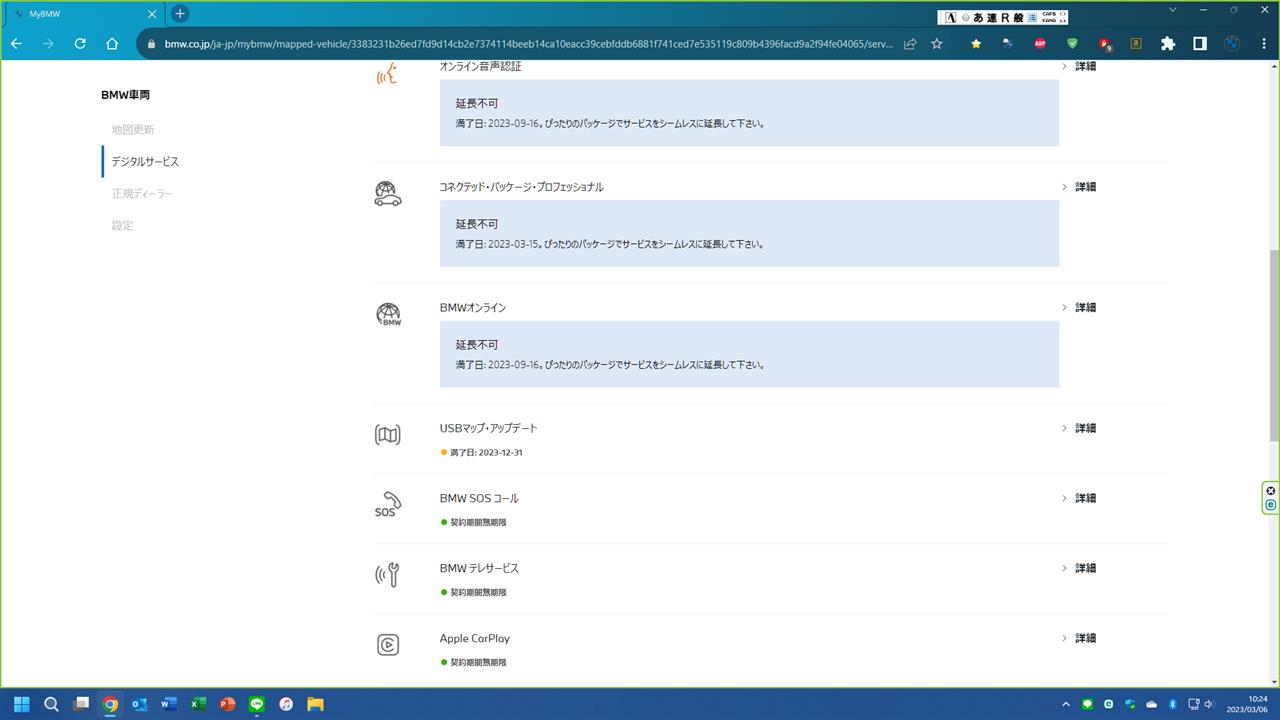Go back with browser back arrow
Image resolution: width=1280 pixels, height=720 pixels.
(16, 44)
